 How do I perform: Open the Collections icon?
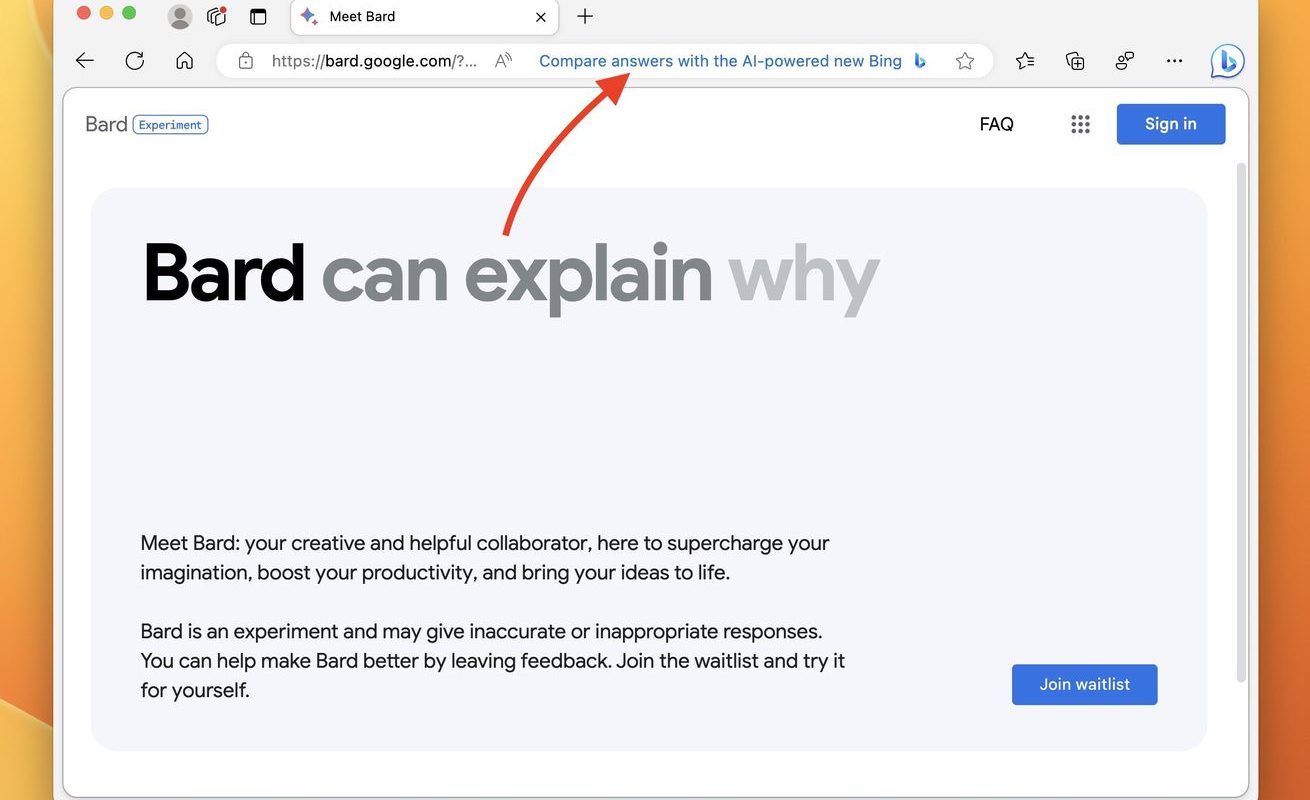click(x=1075, y=61)
